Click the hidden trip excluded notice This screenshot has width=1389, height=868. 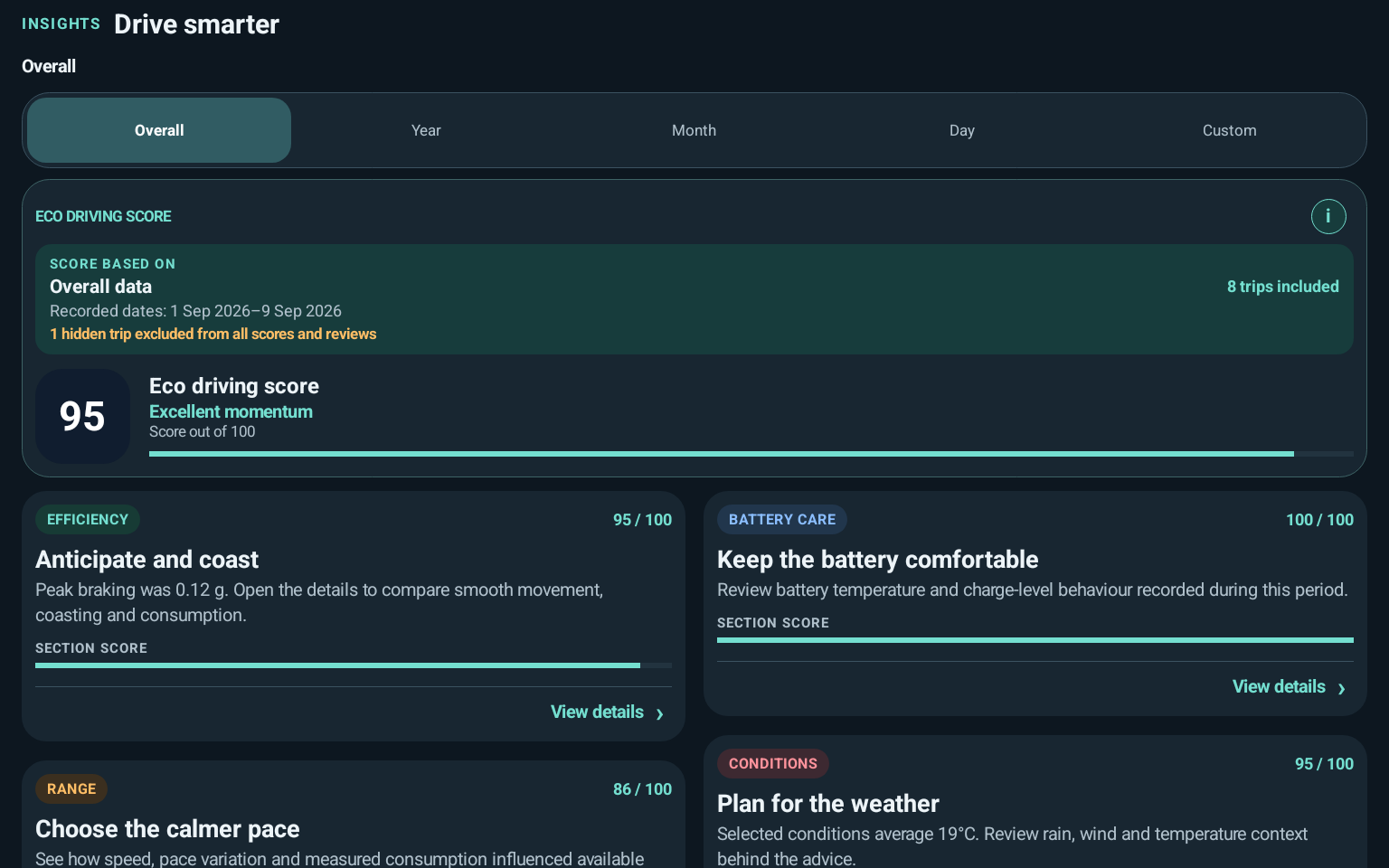point(213,334)
